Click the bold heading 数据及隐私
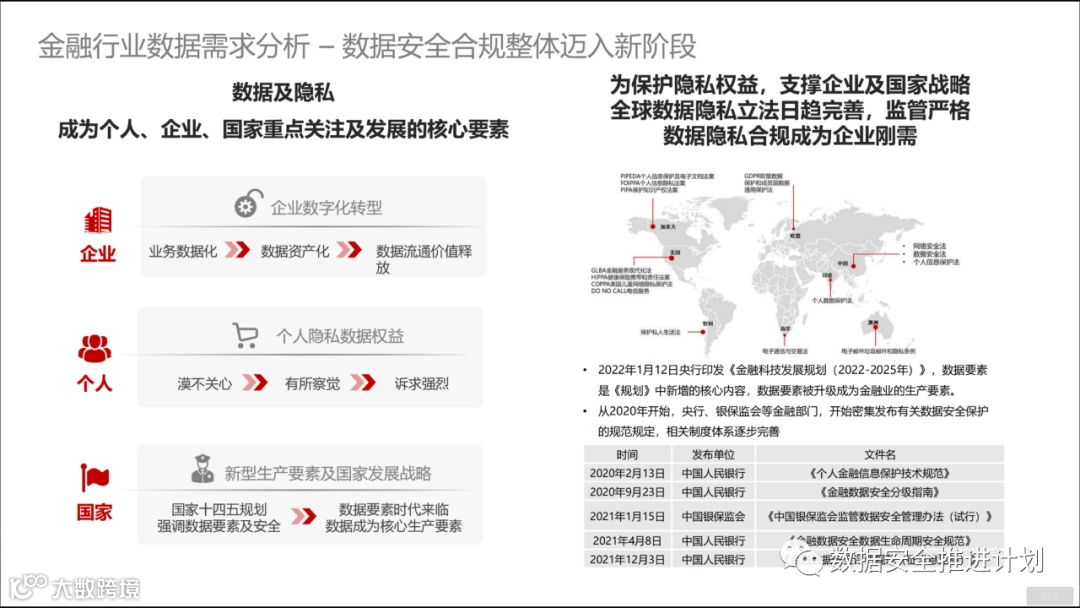The image size is (1080, 608). [282, 93]
